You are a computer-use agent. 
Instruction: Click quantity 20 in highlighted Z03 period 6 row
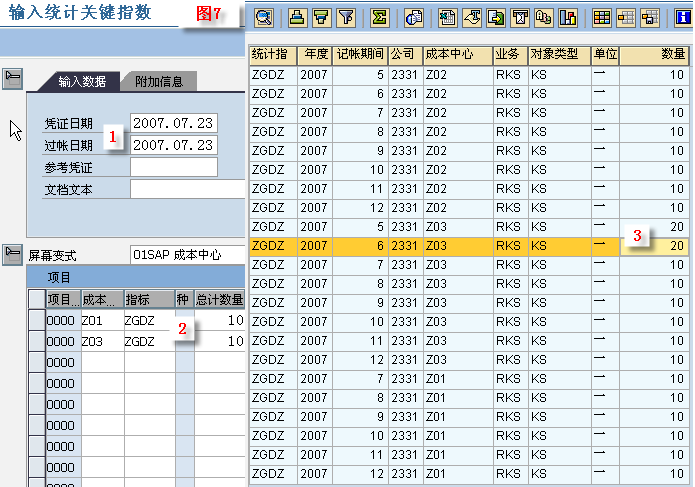click(654, 246)
